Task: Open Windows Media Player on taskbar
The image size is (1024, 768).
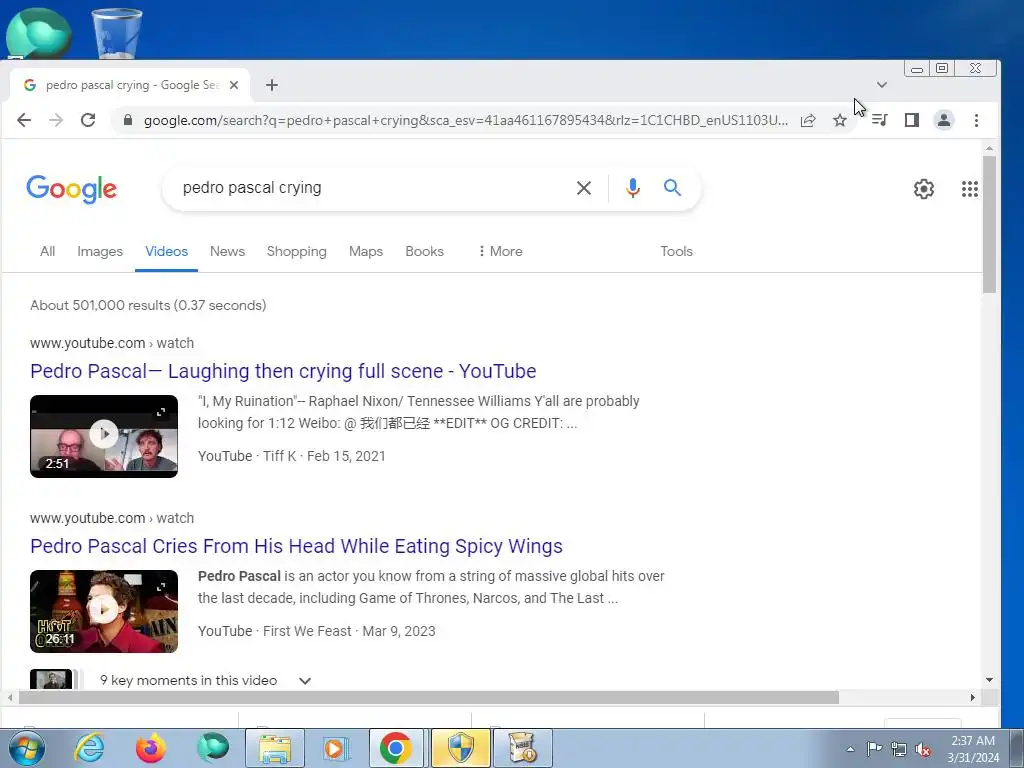Action: click(336, 748)
